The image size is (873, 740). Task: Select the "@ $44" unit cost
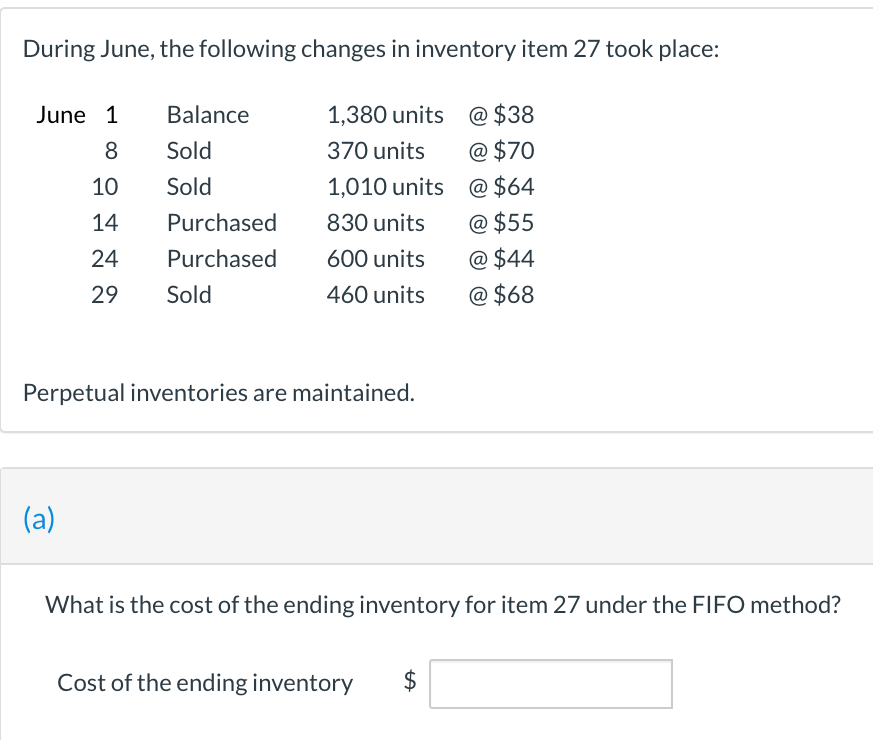click(501, 259)
